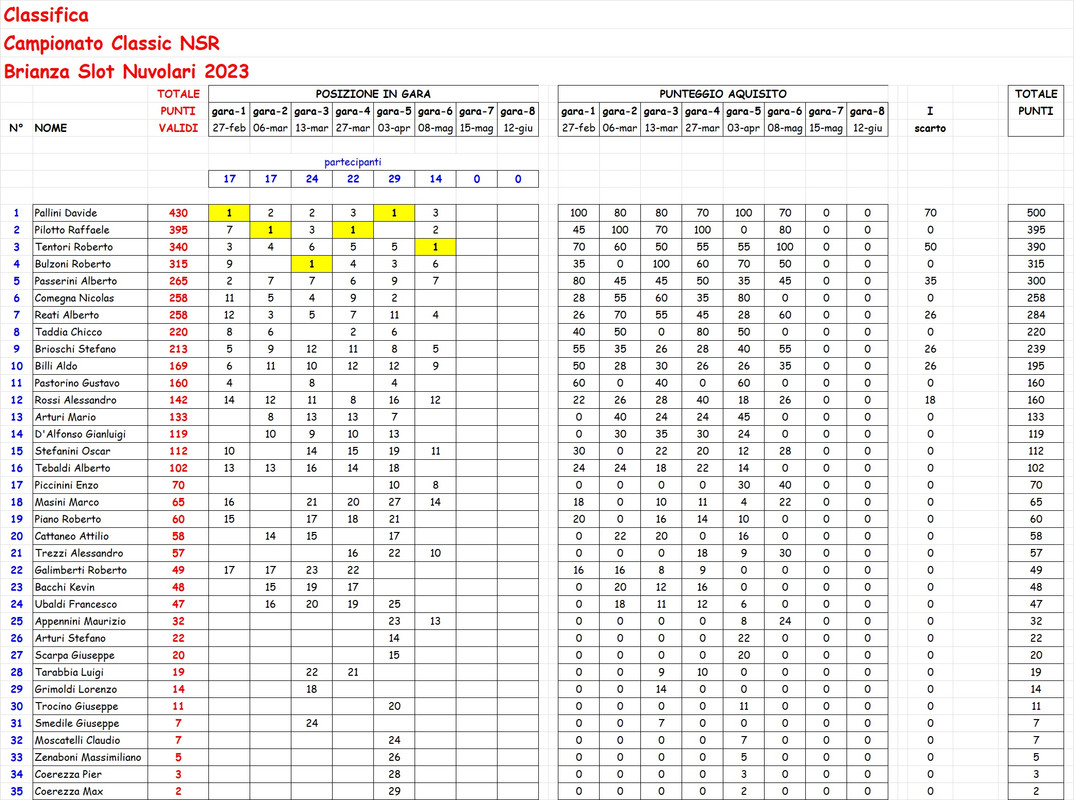Select the name 'Grimoldi Lorenzo'
The image size is (1074, 800).
coord(75,689)
